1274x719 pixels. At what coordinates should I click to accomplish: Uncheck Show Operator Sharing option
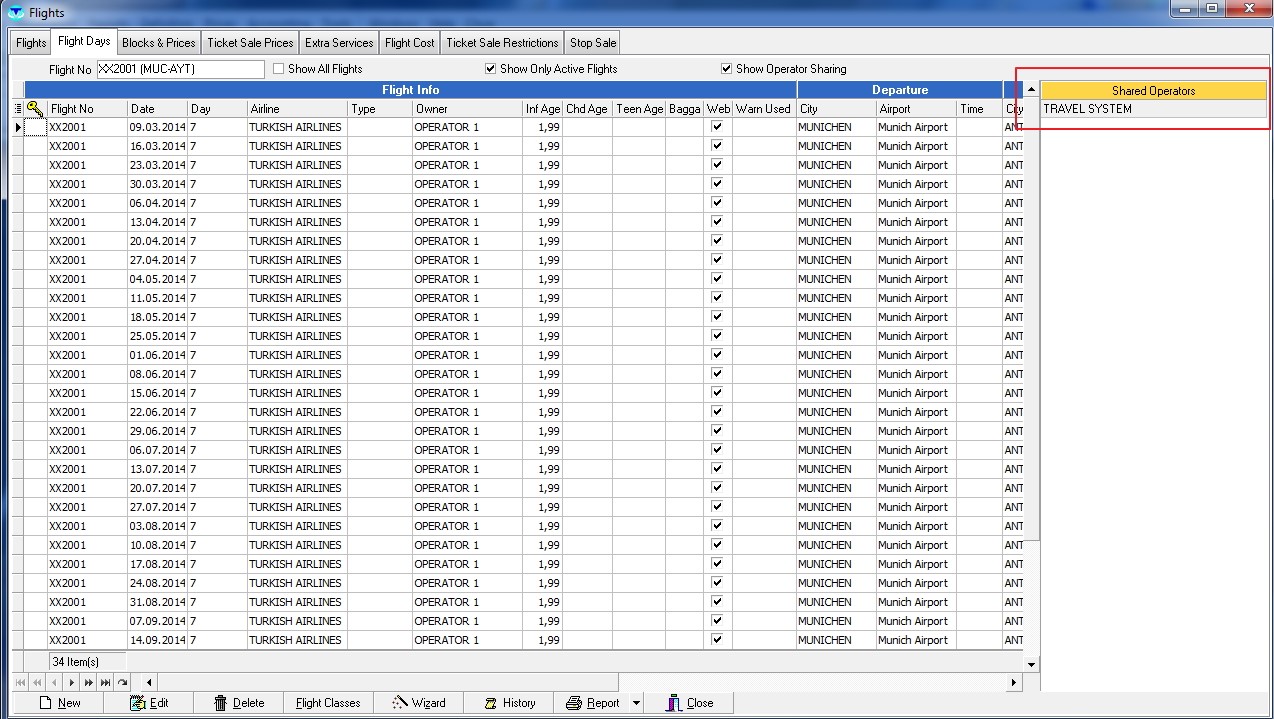click(727, 69)
